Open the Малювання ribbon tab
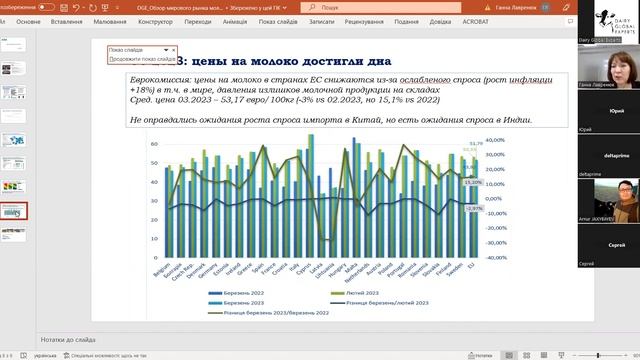The image size is (640, 360). tap(110, 22)
